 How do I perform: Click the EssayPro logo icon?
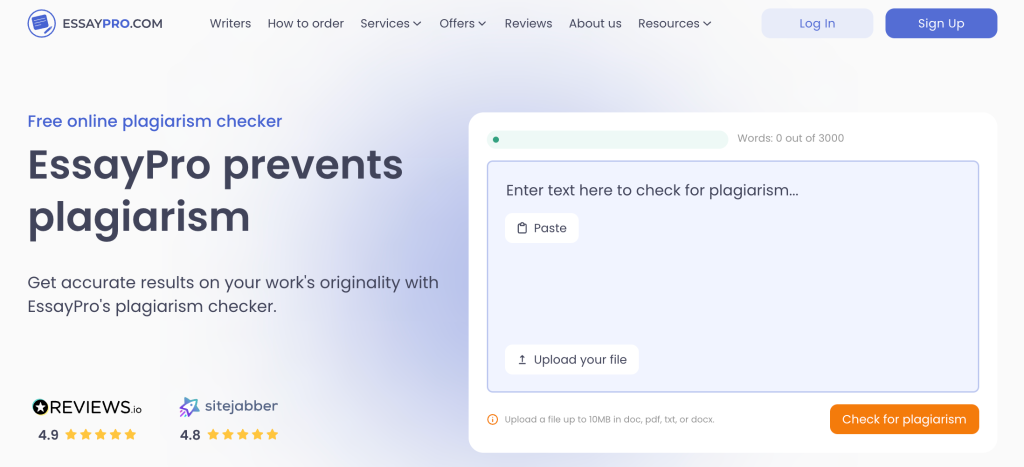pyautogui.click(x=42, y=23)
